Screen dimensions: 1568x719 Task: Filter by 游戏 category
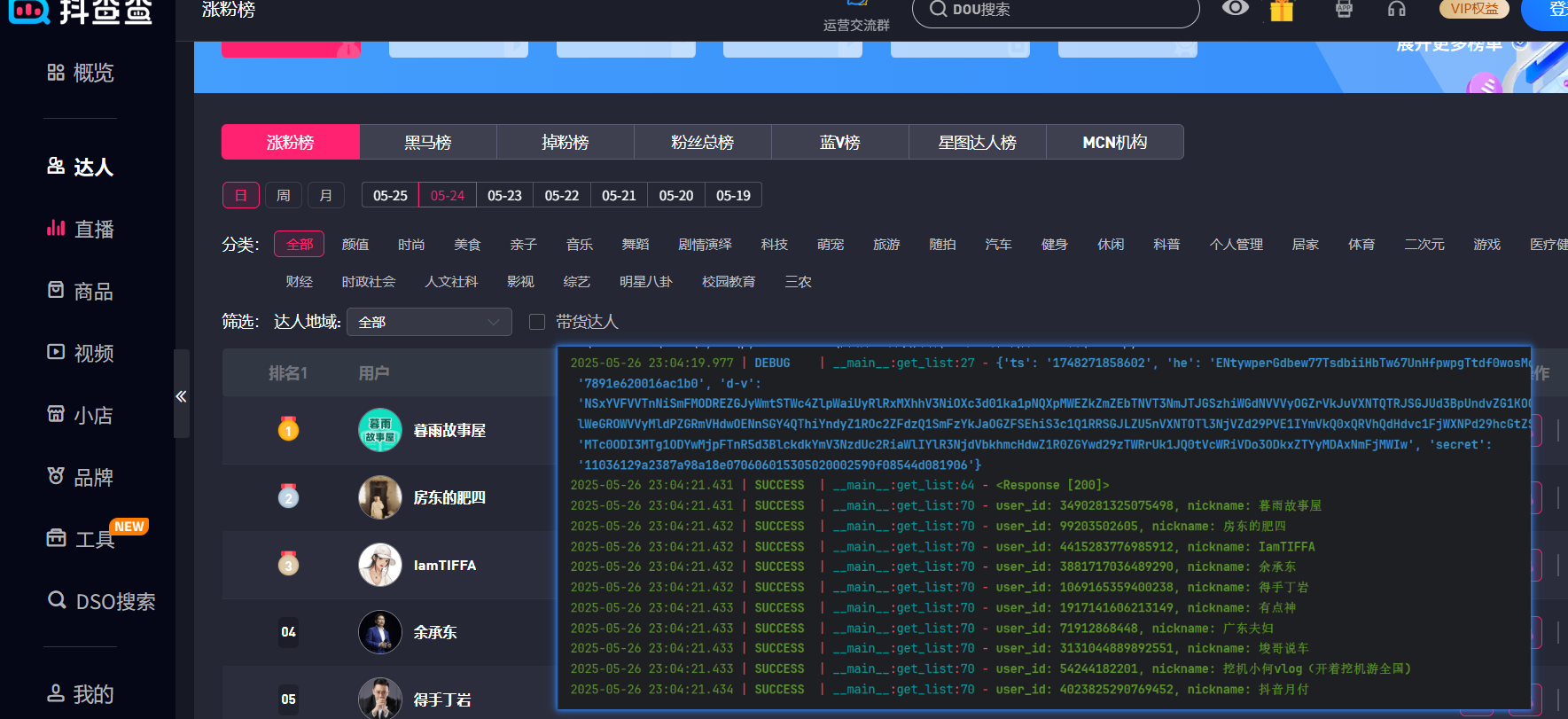[x=1487, y=244]
